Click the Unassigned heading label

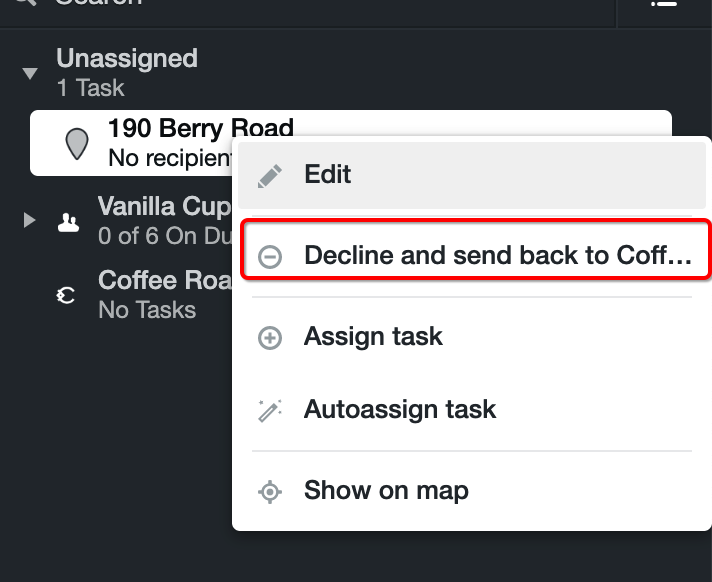point(127,58)
